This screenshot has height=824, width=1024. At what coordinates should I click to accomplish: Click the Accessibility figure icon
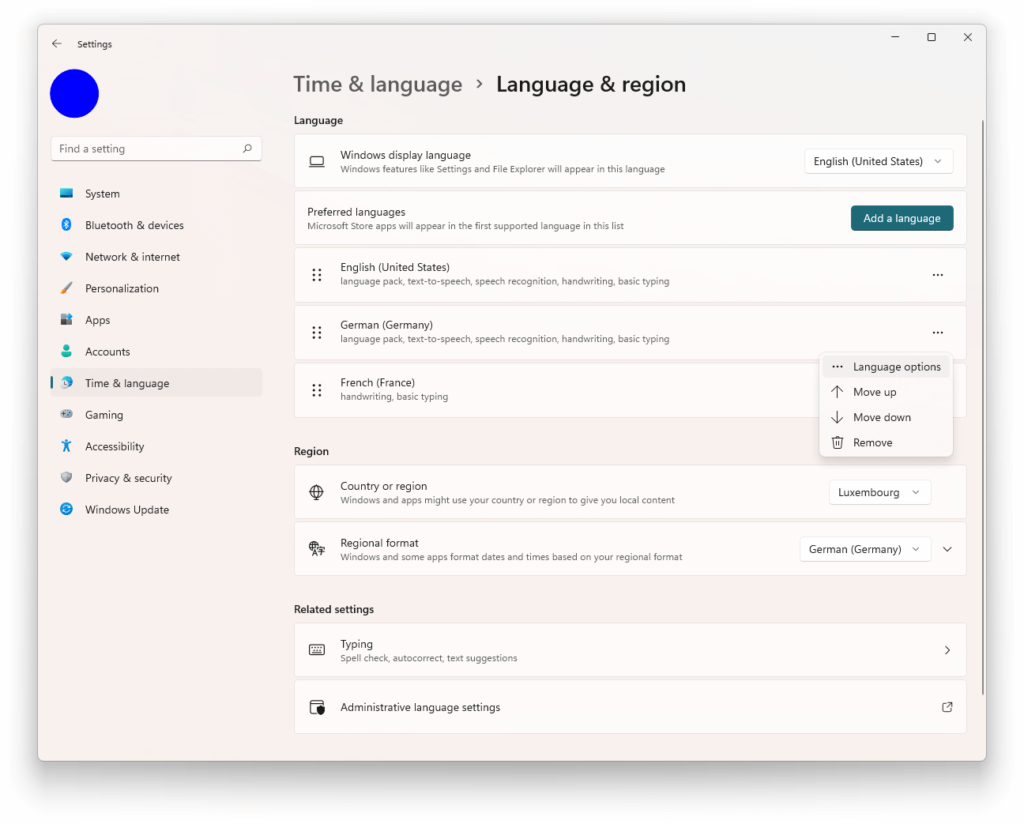67,446
